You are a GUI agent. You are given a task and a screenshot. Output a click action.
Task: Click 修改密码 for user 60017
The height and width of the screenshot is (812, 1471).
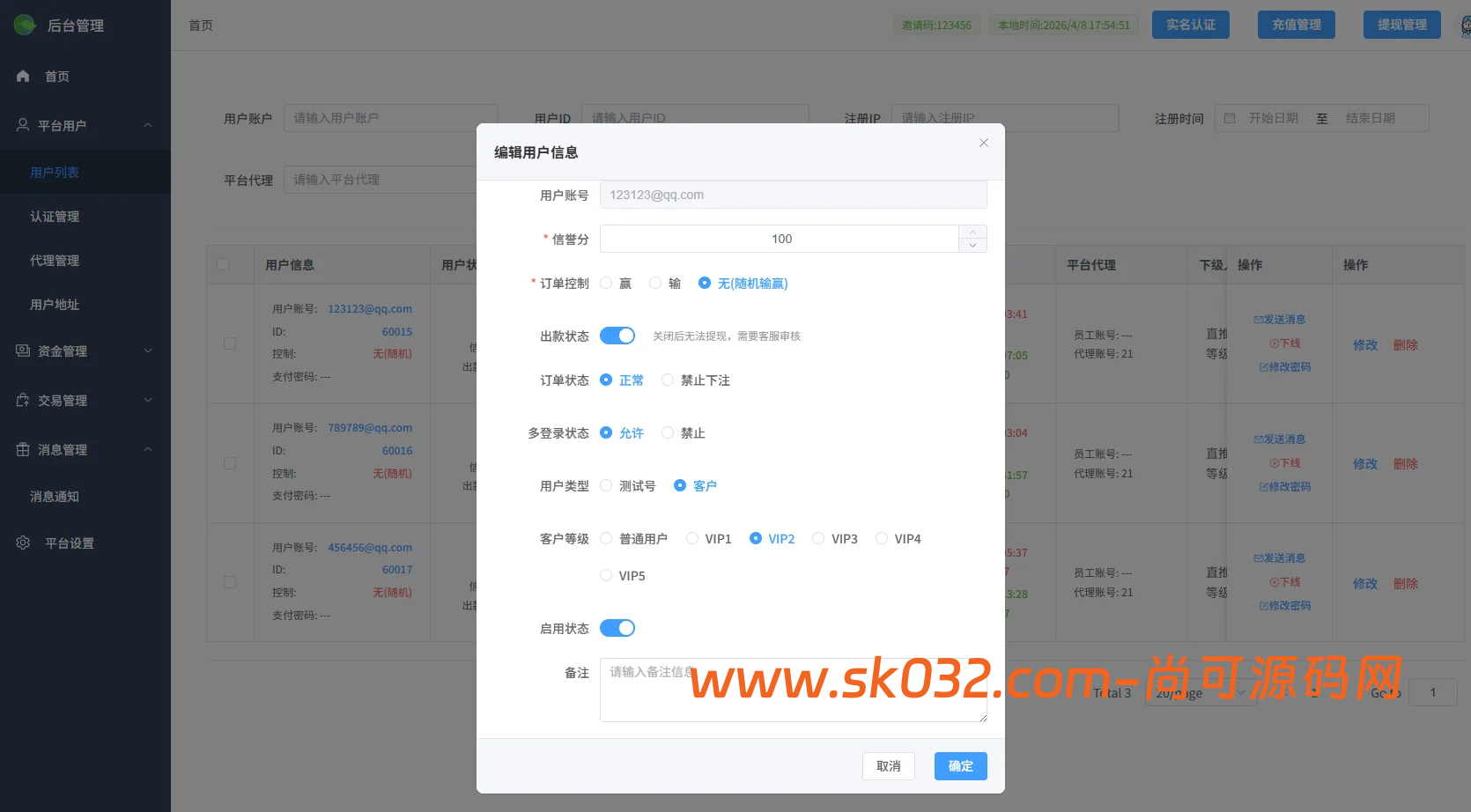coord(1285,605)
